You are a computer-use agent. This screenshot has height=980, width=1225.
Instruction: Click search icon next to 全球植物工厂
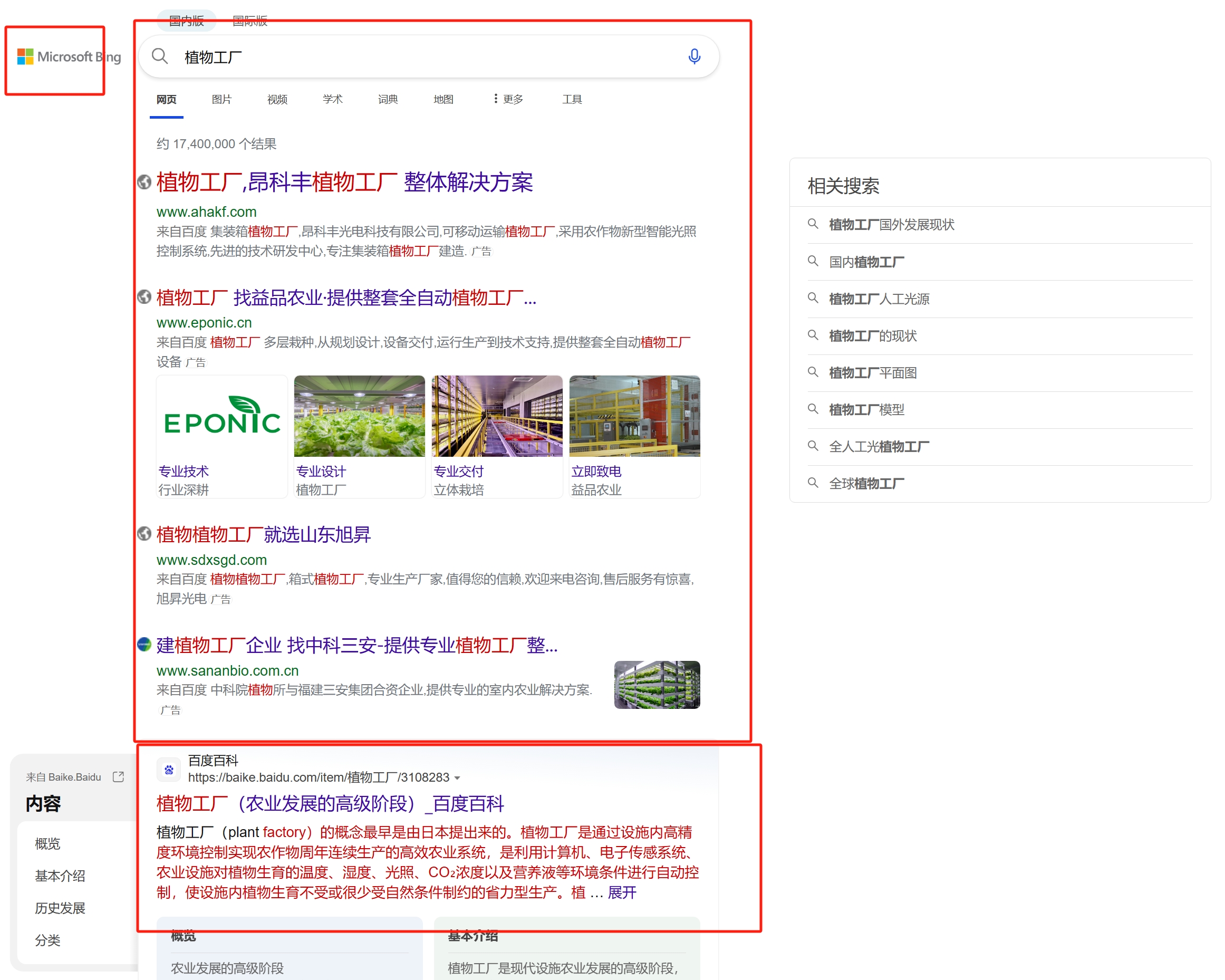[813, 483]
